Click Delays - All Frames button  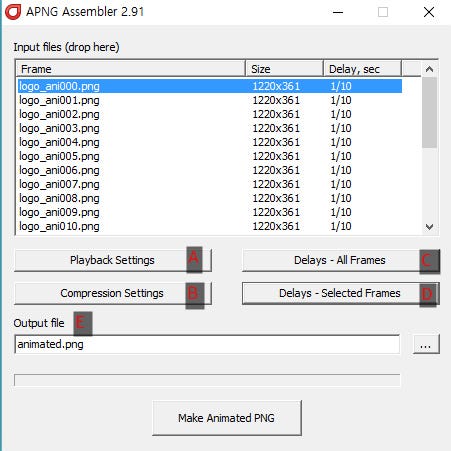341,260
